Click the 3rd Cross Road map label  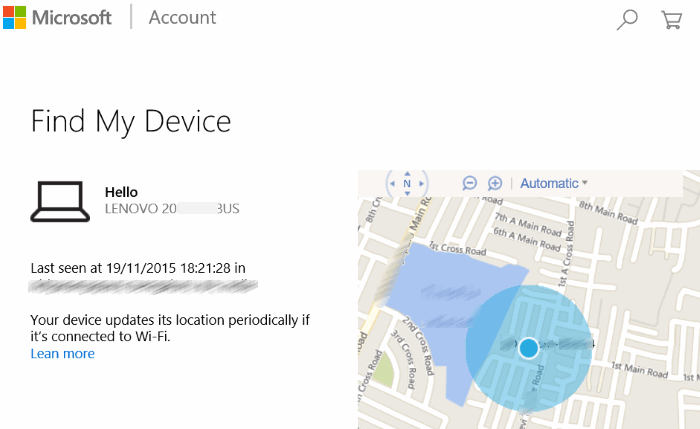[x=403, y=360]
